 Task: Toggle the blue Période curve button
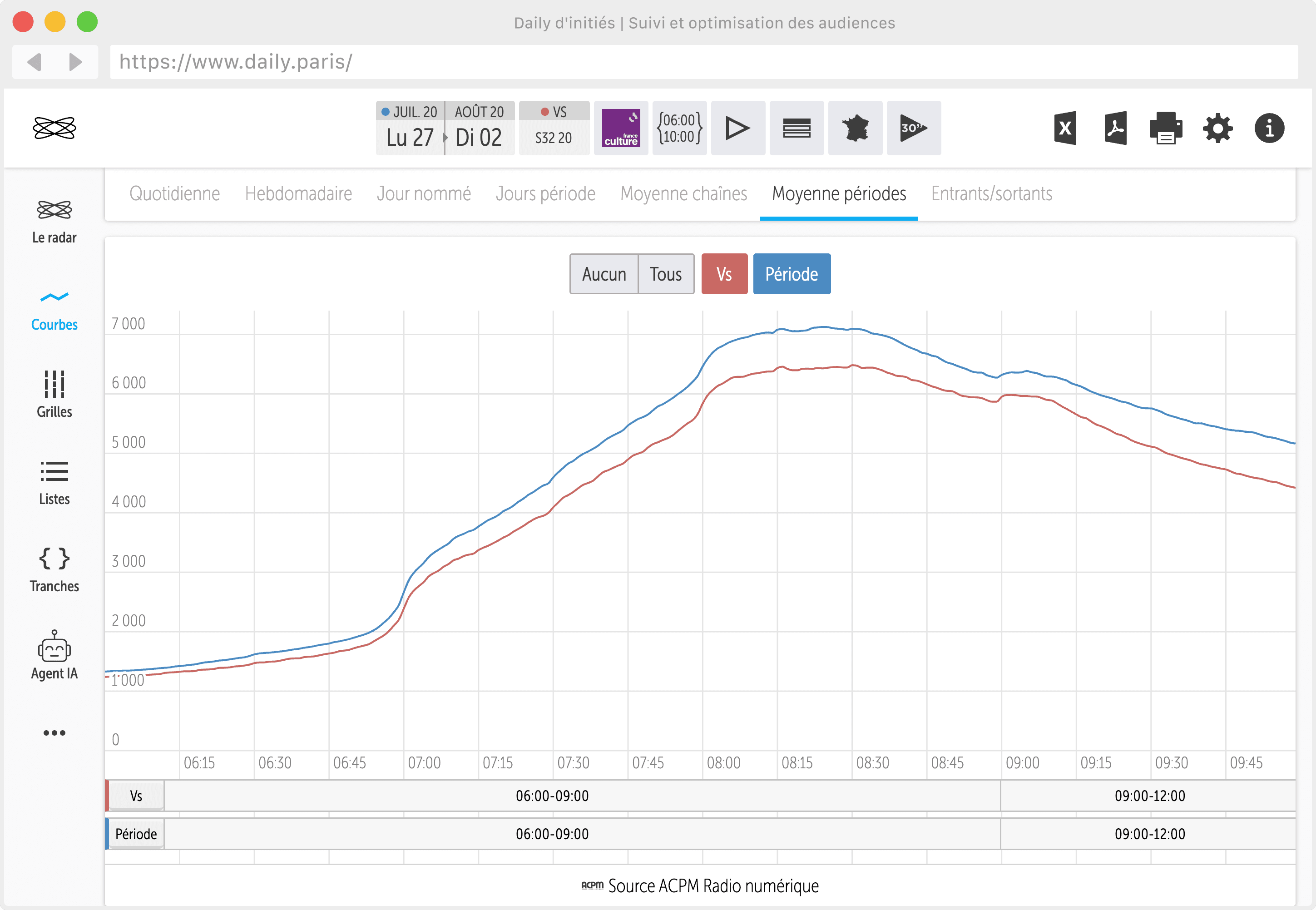point(792,274)
